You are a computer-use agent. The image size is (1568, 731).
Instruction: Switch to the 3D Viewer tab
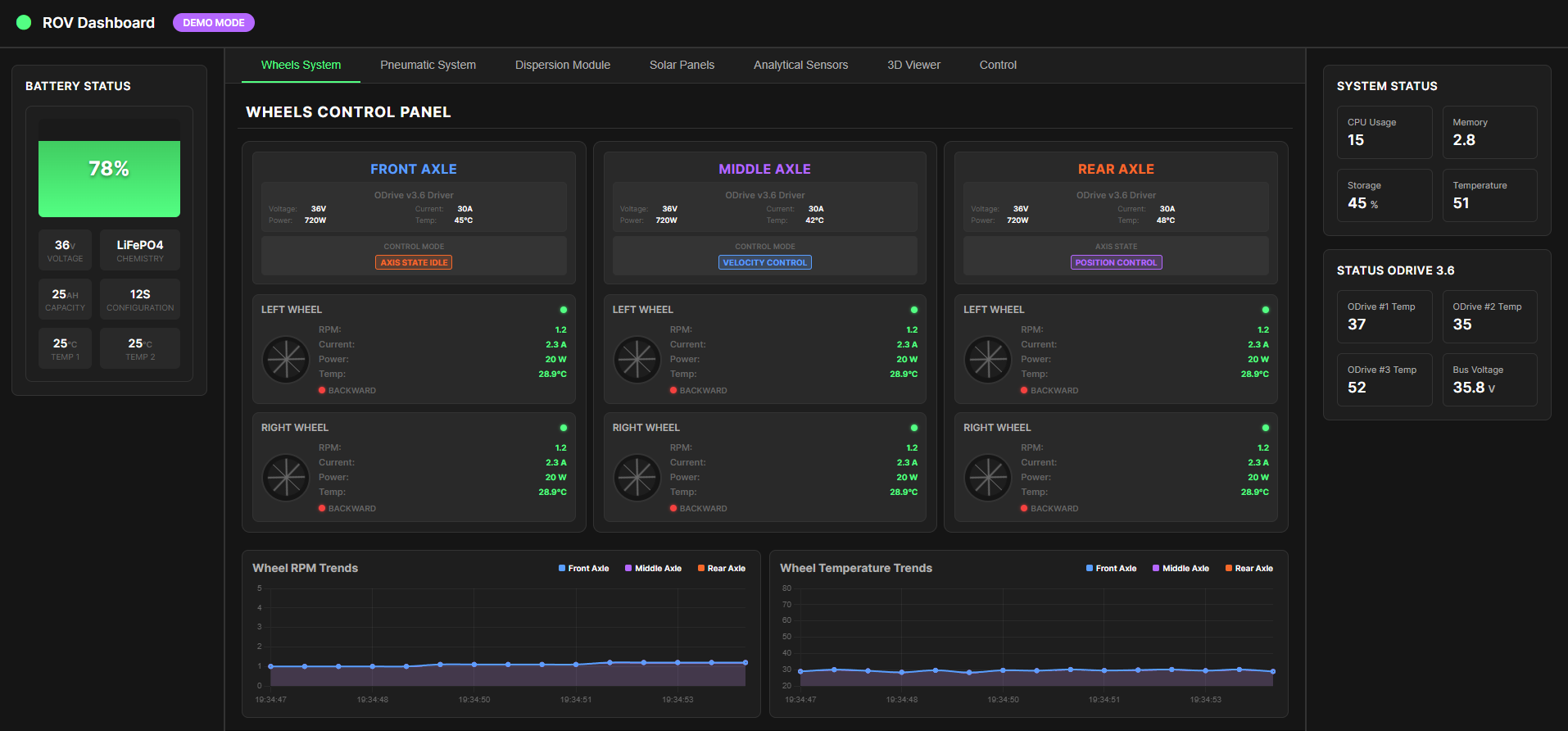pos(913,65)
